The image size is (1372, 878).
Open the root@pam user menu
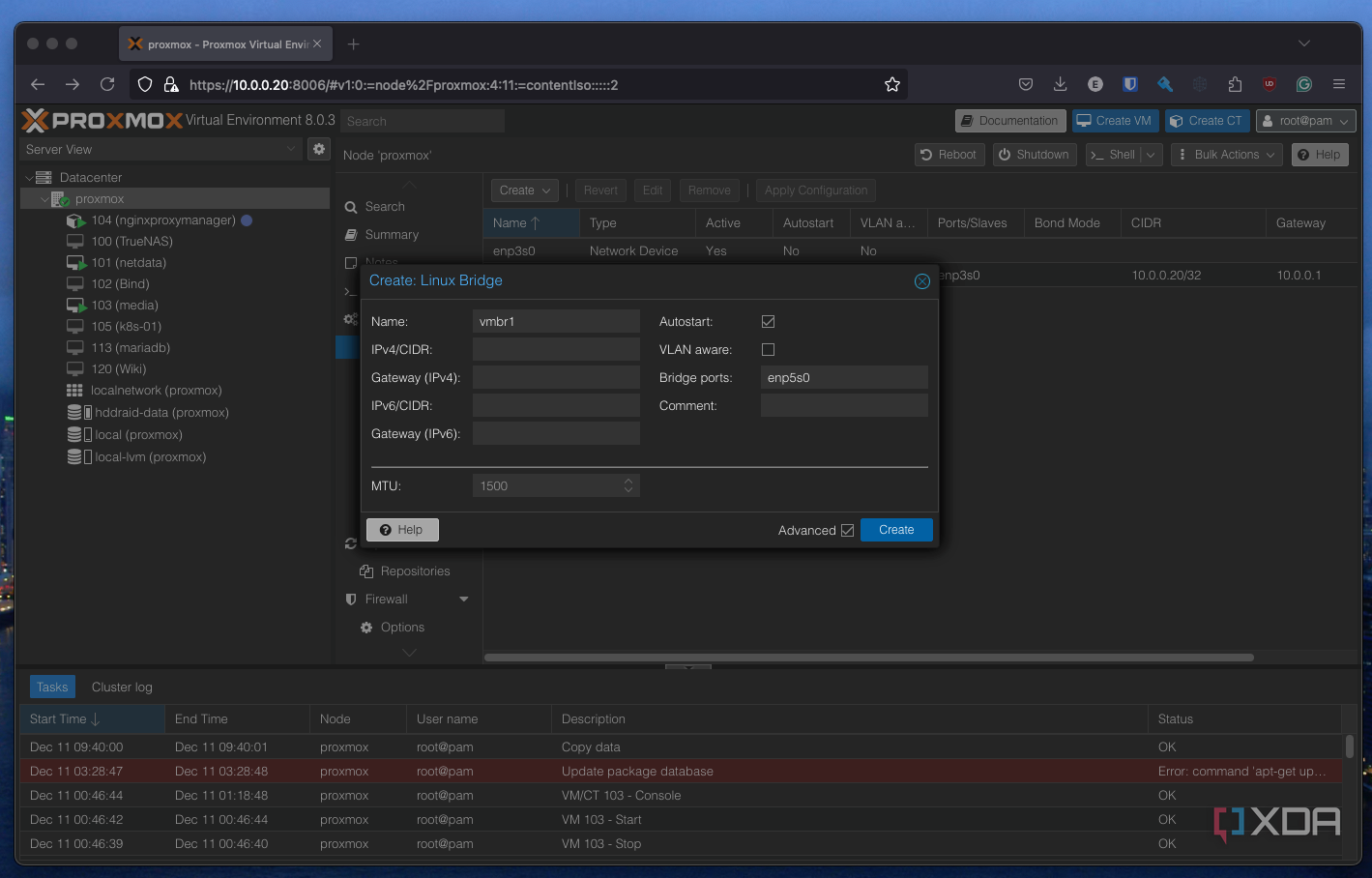(x=1305, y=121)
